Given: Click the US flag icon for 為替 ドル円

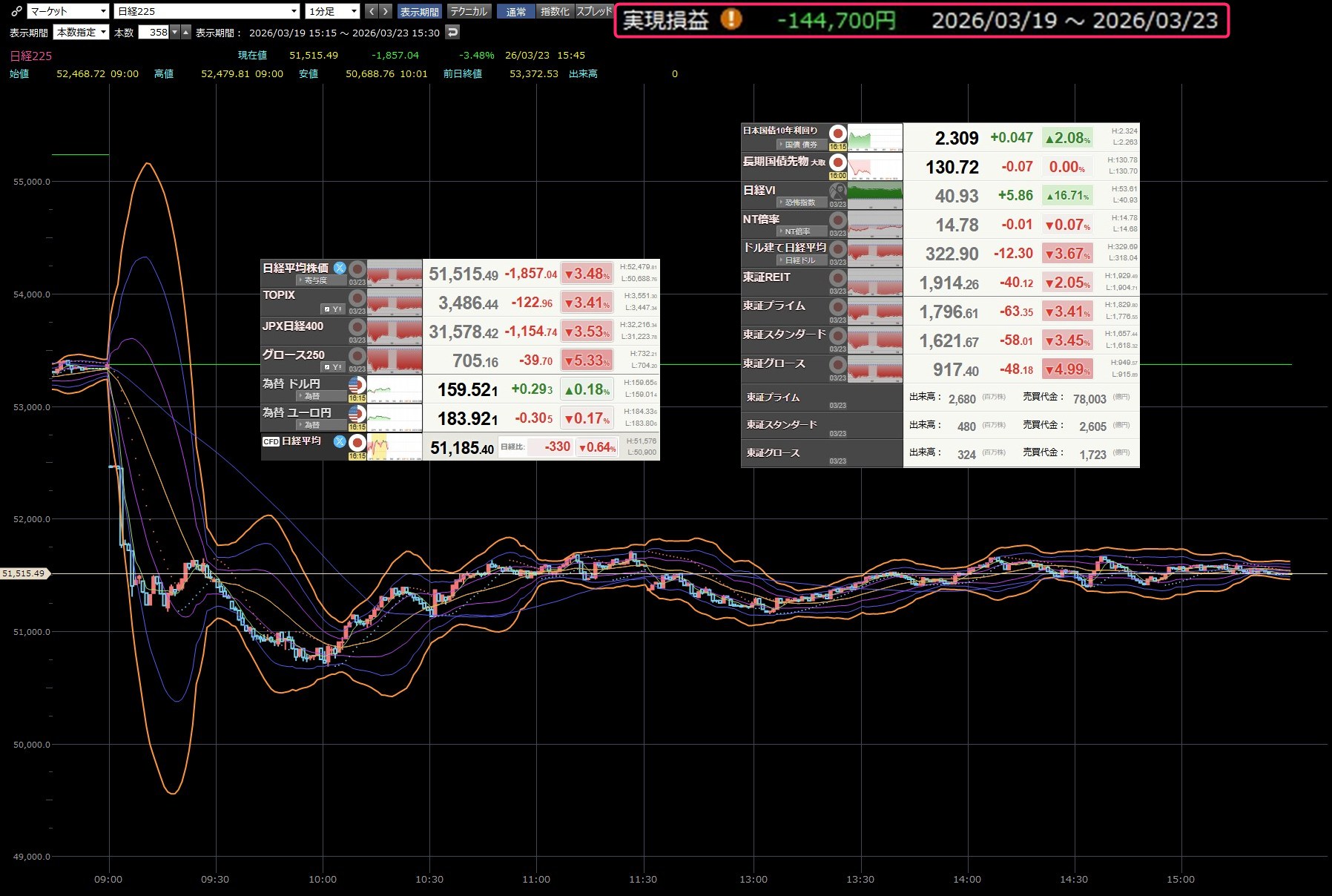Looking at the screenshot, I should [357, 385].
